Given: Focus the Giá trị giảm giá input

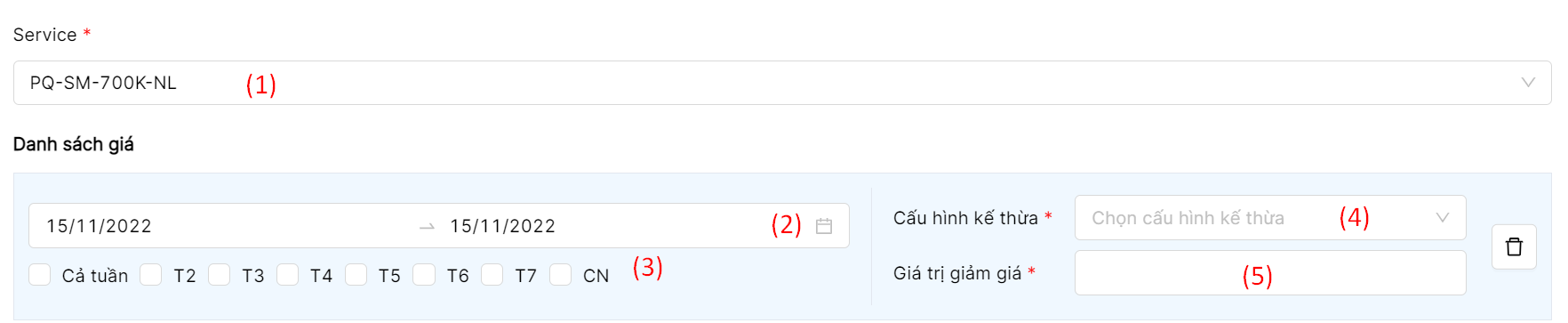Looking at the screenshot, I should click(1270, 273).
